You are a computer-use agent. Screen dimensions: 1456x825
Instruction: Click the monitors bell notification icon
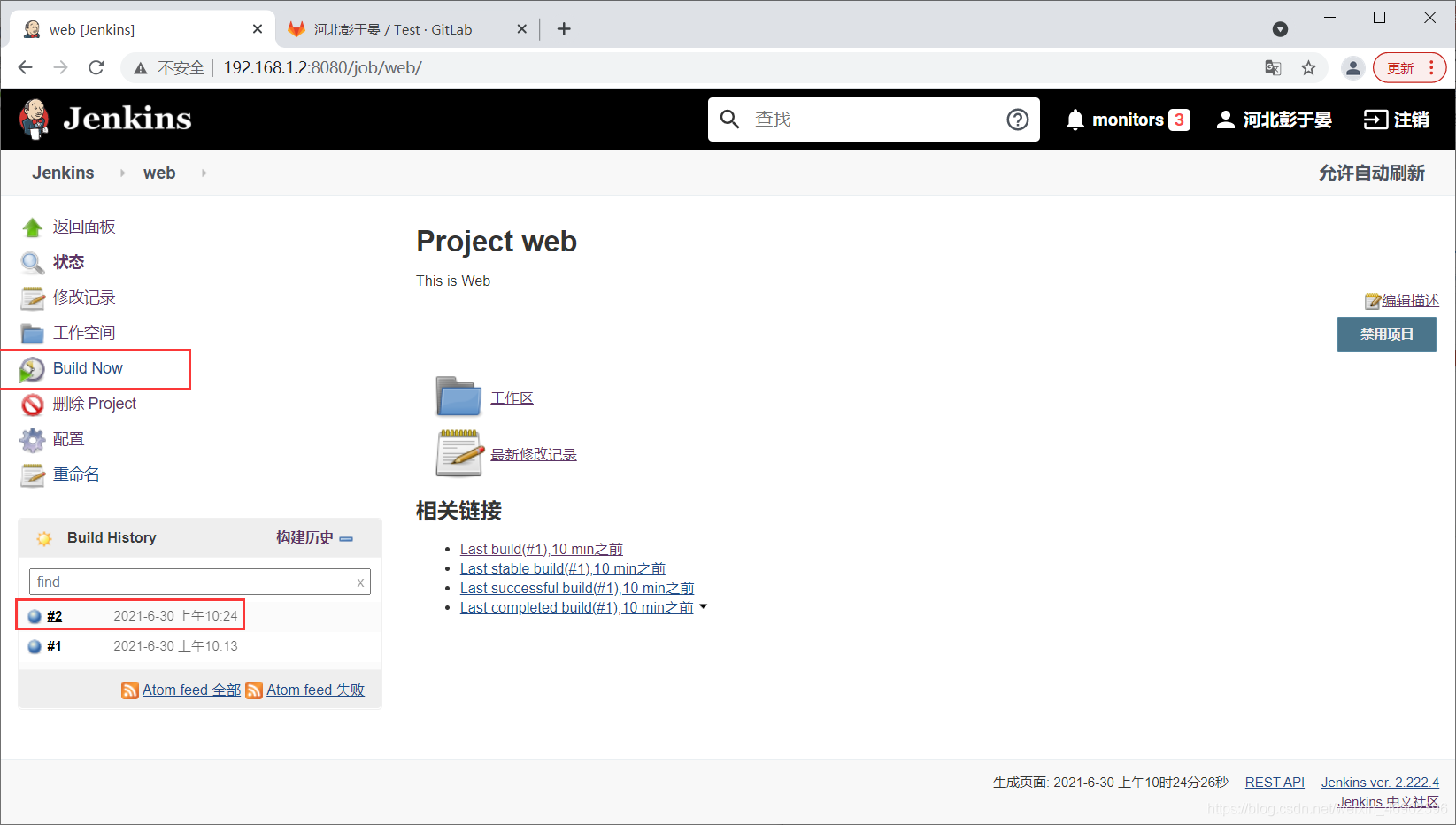coord(1075,120)
